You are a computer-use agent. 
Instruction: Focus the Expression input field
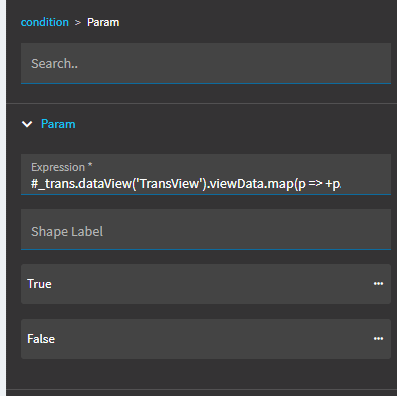(206, 174)
